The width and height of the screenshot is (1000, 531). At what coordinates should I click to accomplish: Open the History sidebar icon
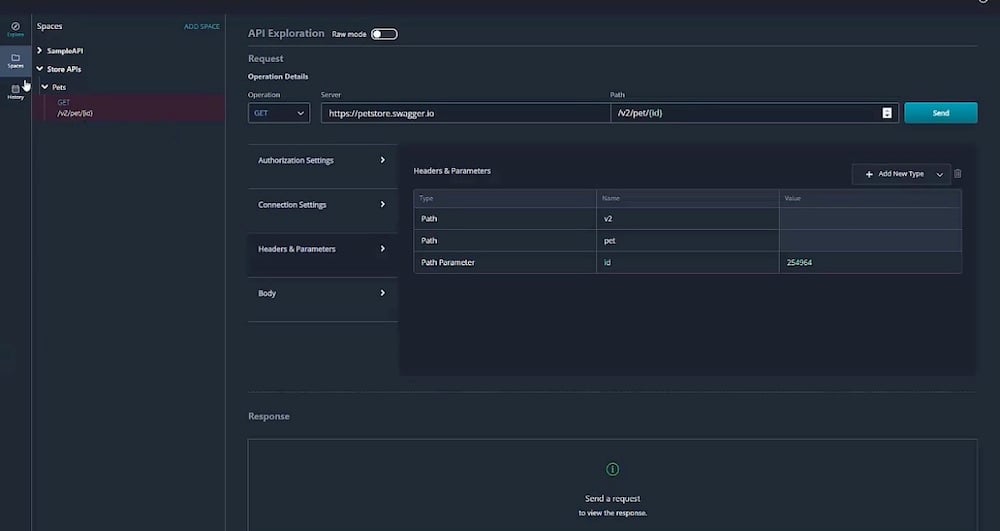click(15, 91)
